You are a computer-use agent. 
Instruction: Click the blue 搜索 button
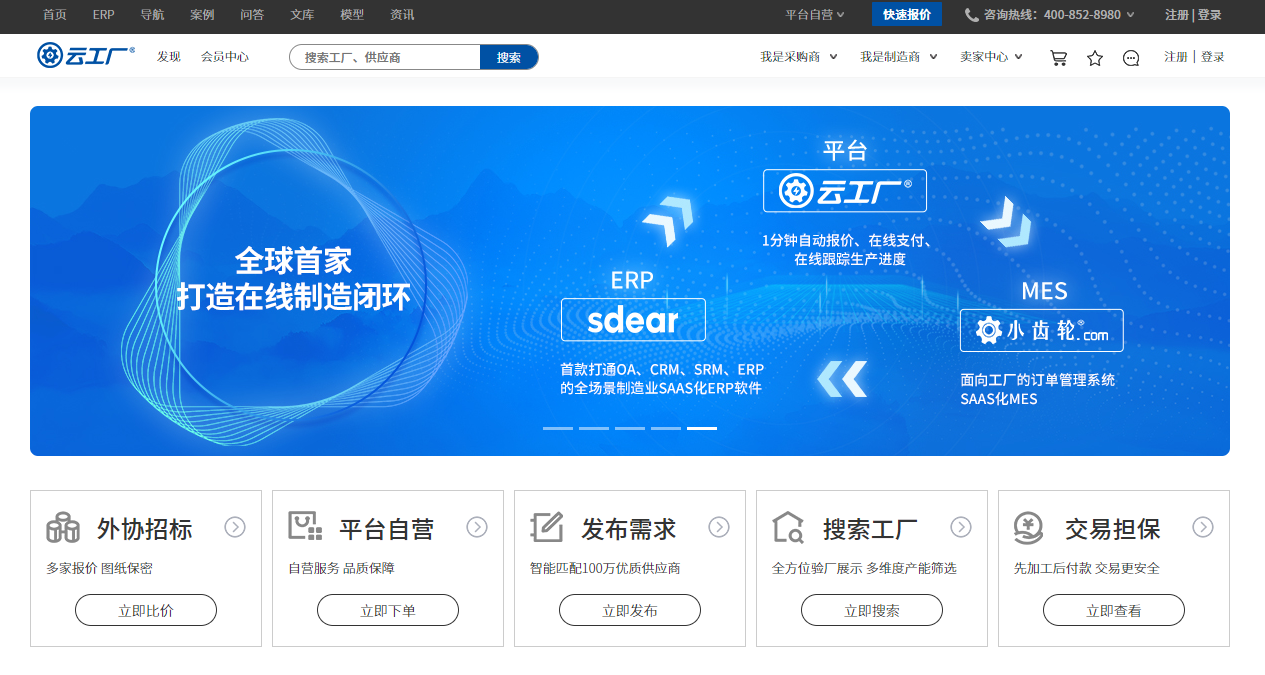509,57
